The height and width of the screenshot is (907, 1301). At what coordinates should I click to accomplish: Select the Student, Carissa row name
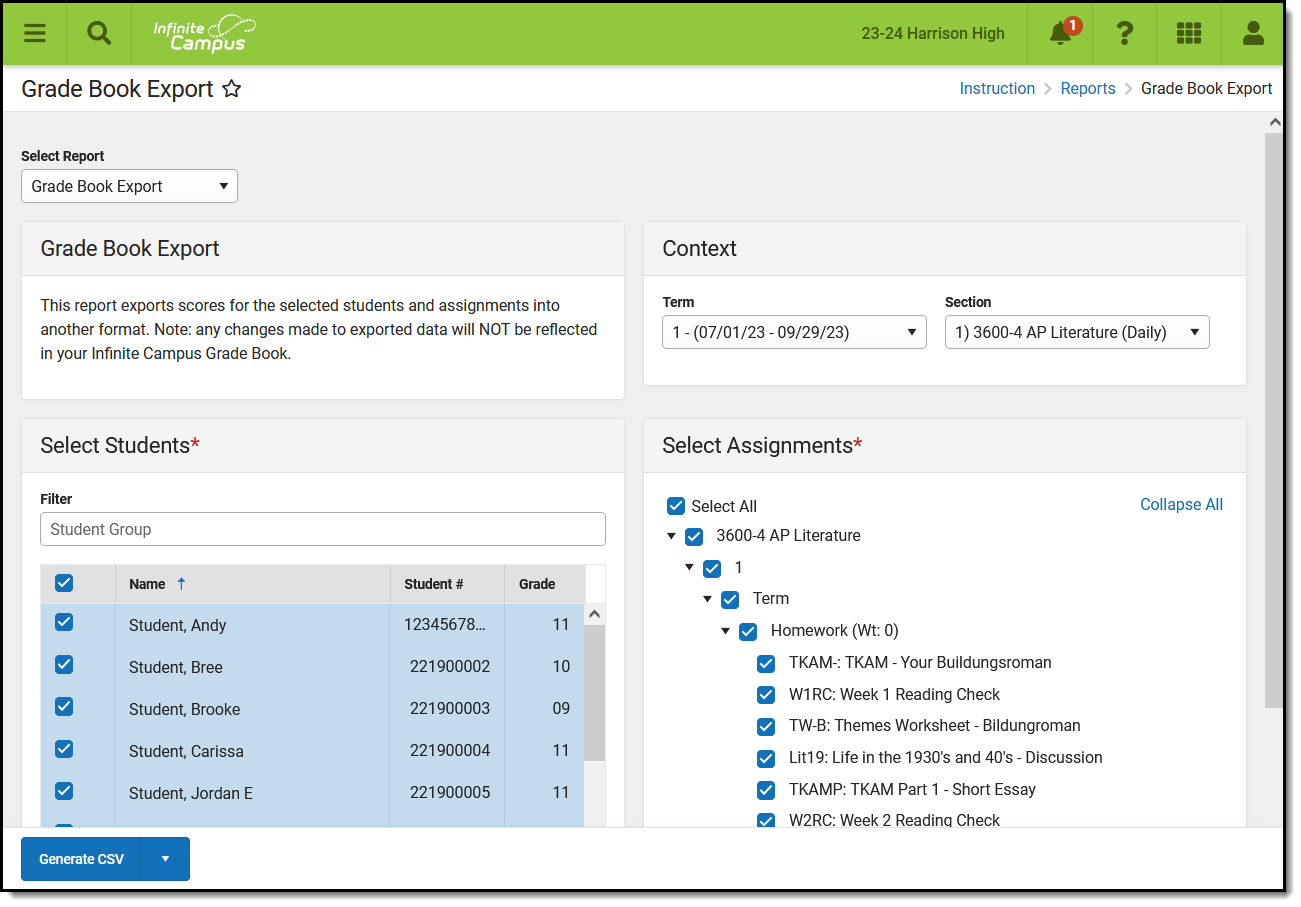point(186,752)
